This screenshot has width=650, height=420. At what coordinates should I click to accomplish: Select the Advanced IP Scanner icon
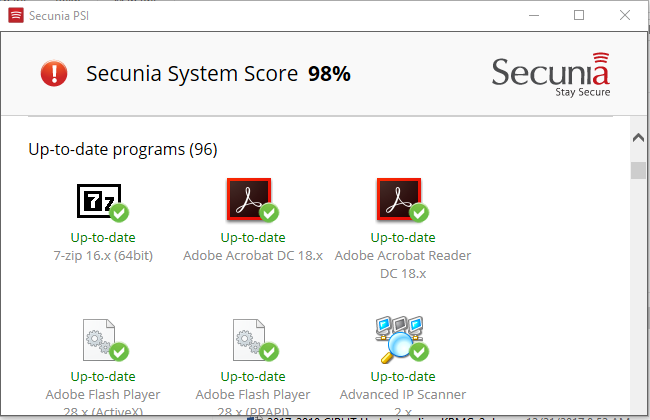[x=402, y=340]
